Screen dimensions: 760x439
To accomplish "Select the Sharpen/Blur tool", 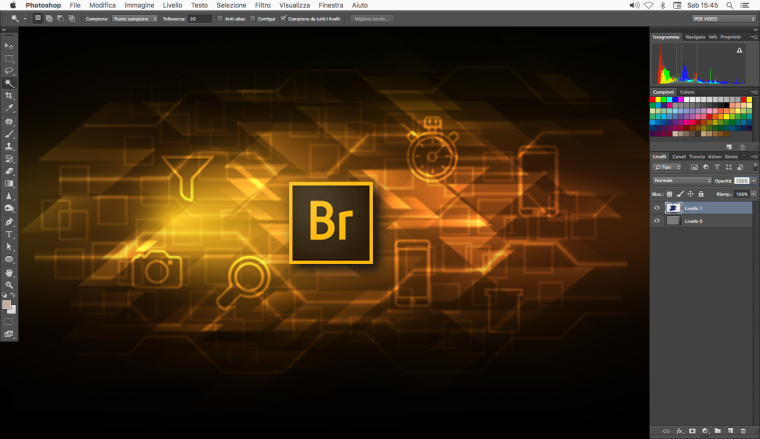I will [x=9, y=196].
